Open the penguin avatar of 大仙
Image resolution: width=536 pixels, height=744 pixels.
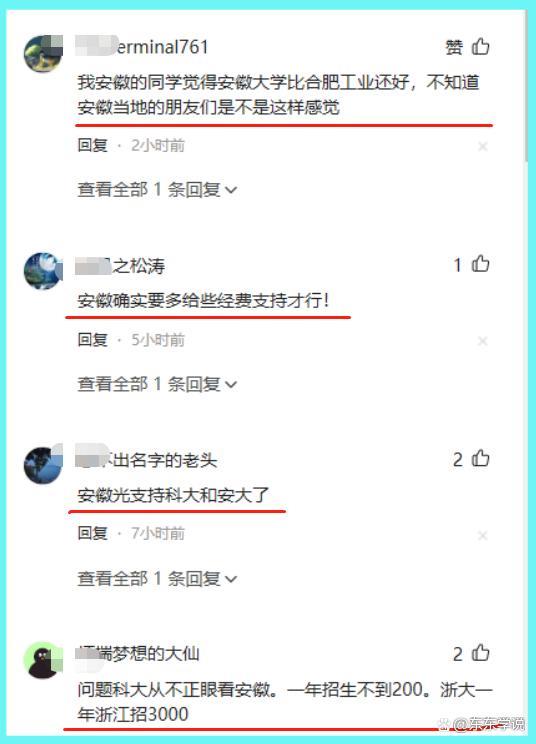[43, 660]
